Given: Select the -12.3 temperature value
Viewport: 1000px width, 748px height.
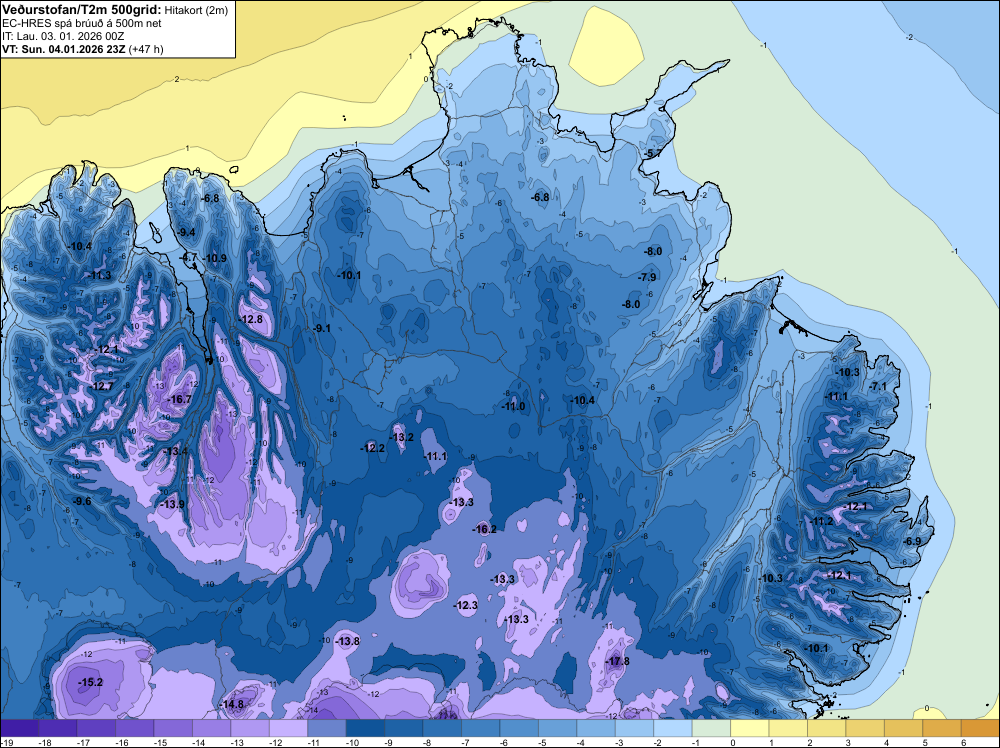Looking at the screenshot, I should click(x=466, y=605).
